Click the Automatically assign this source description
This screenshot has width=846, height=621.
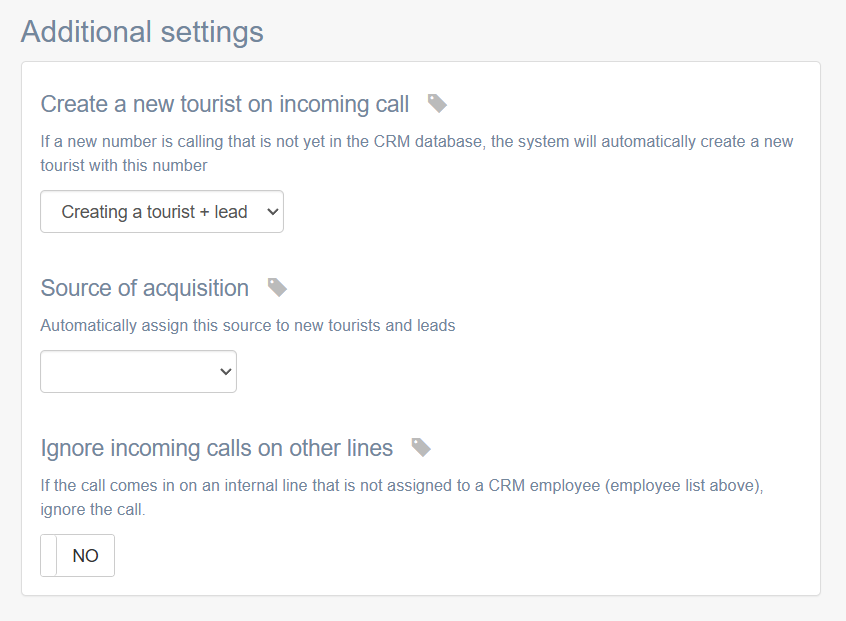click(x=248, y=325)
